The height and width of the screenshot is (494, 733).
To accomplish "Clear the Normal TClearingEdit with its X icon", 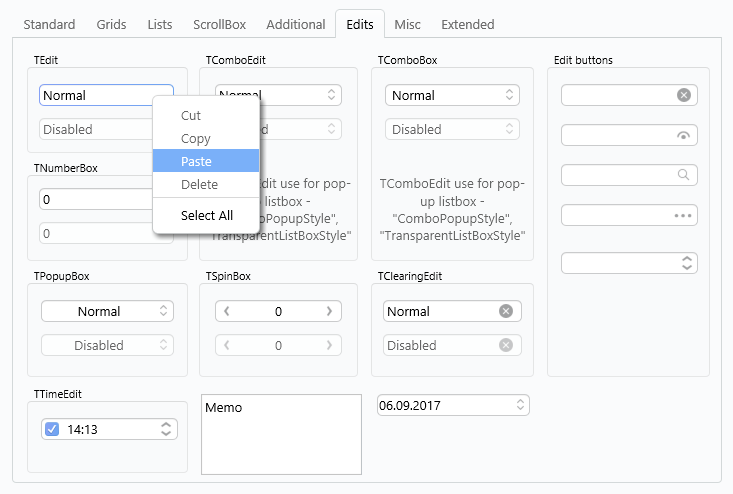I will click(506, 311).
